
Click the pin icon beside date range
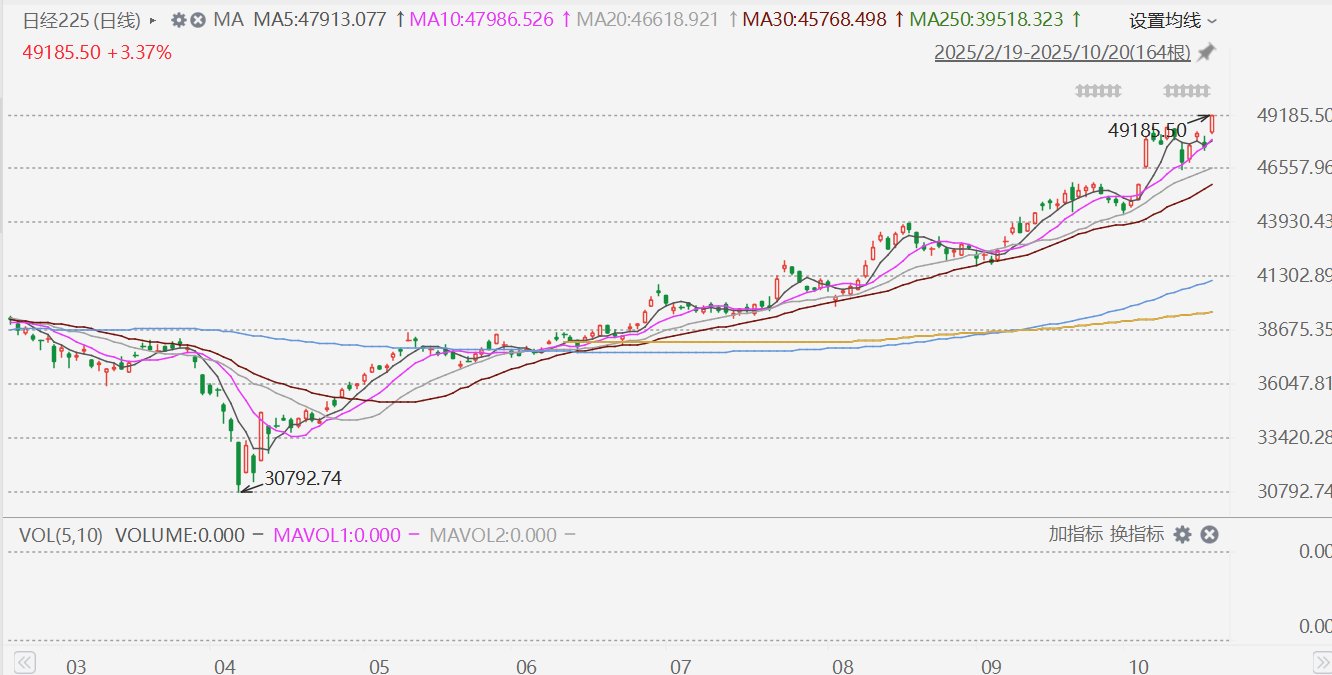1207,52
